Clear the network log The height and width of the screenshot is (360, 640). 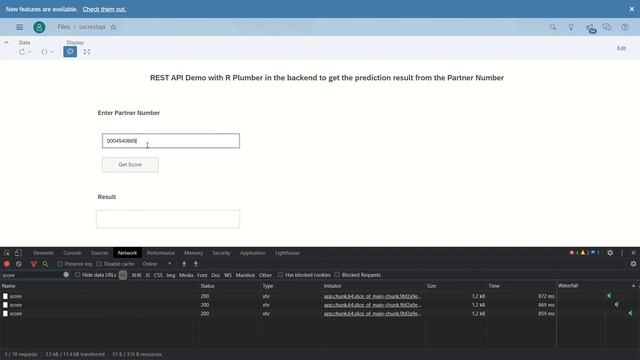(19, 264)
